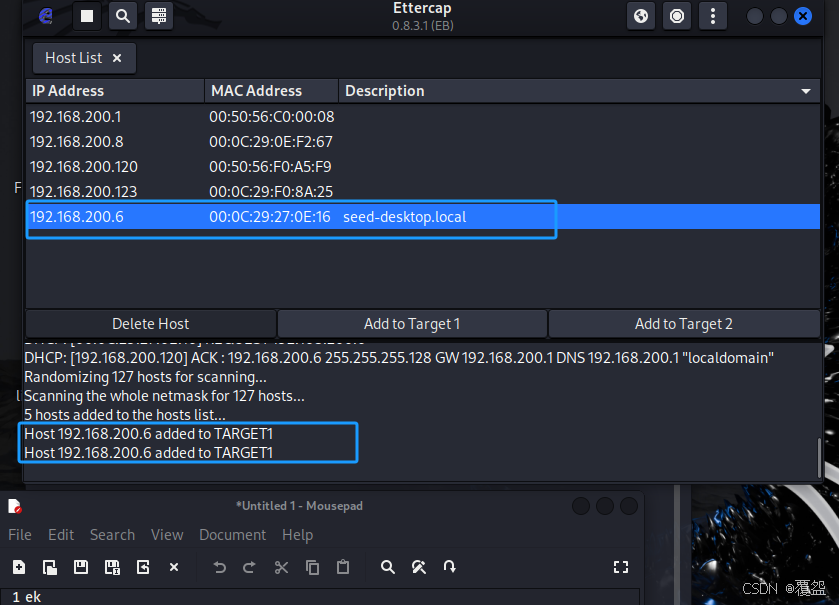Close the current Mousepad document icon
The width and height of the screenshot is (839, 605).
point(174,567)
